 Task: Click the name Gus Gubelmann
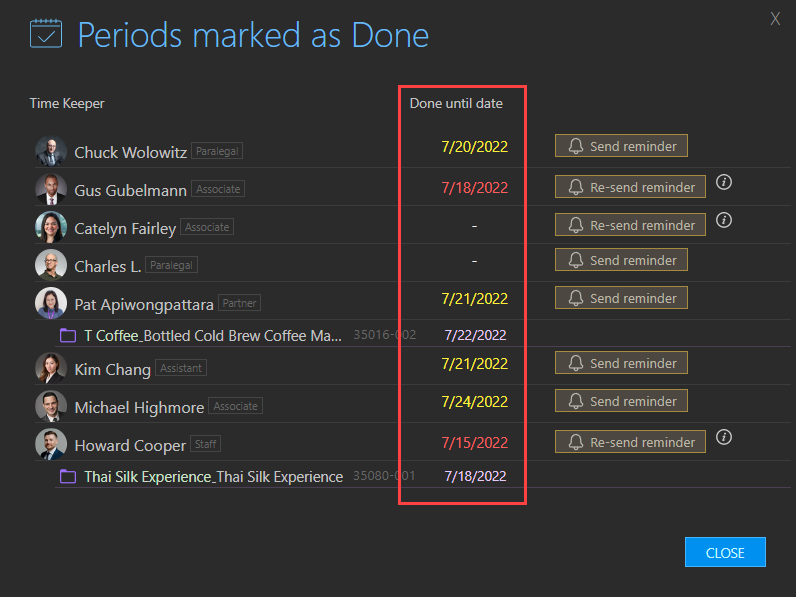coord(130,190)
